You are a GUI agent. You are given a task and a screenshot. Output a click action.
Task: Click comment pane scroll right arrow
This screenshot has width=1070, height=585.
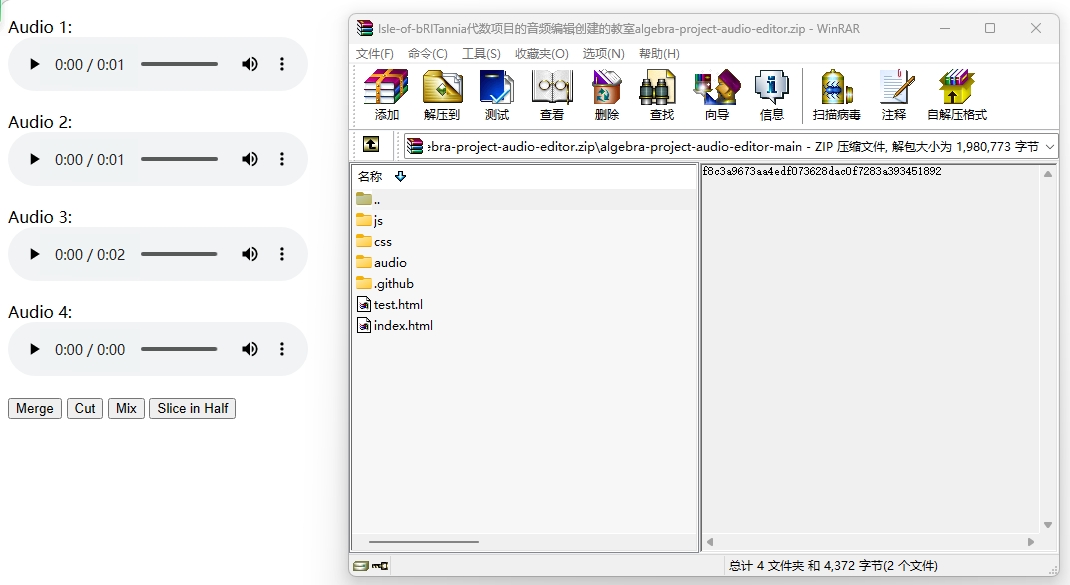click(x=1030, y=542)
